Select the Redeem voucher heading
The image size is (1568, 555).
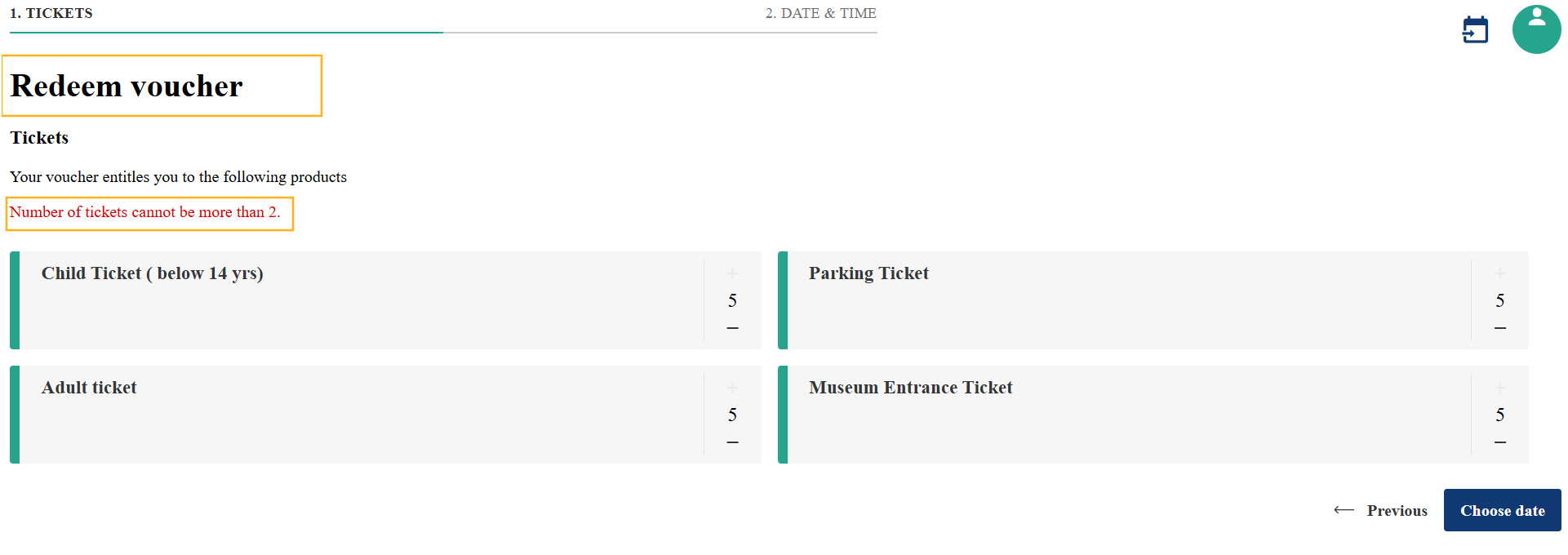point(127,86)
